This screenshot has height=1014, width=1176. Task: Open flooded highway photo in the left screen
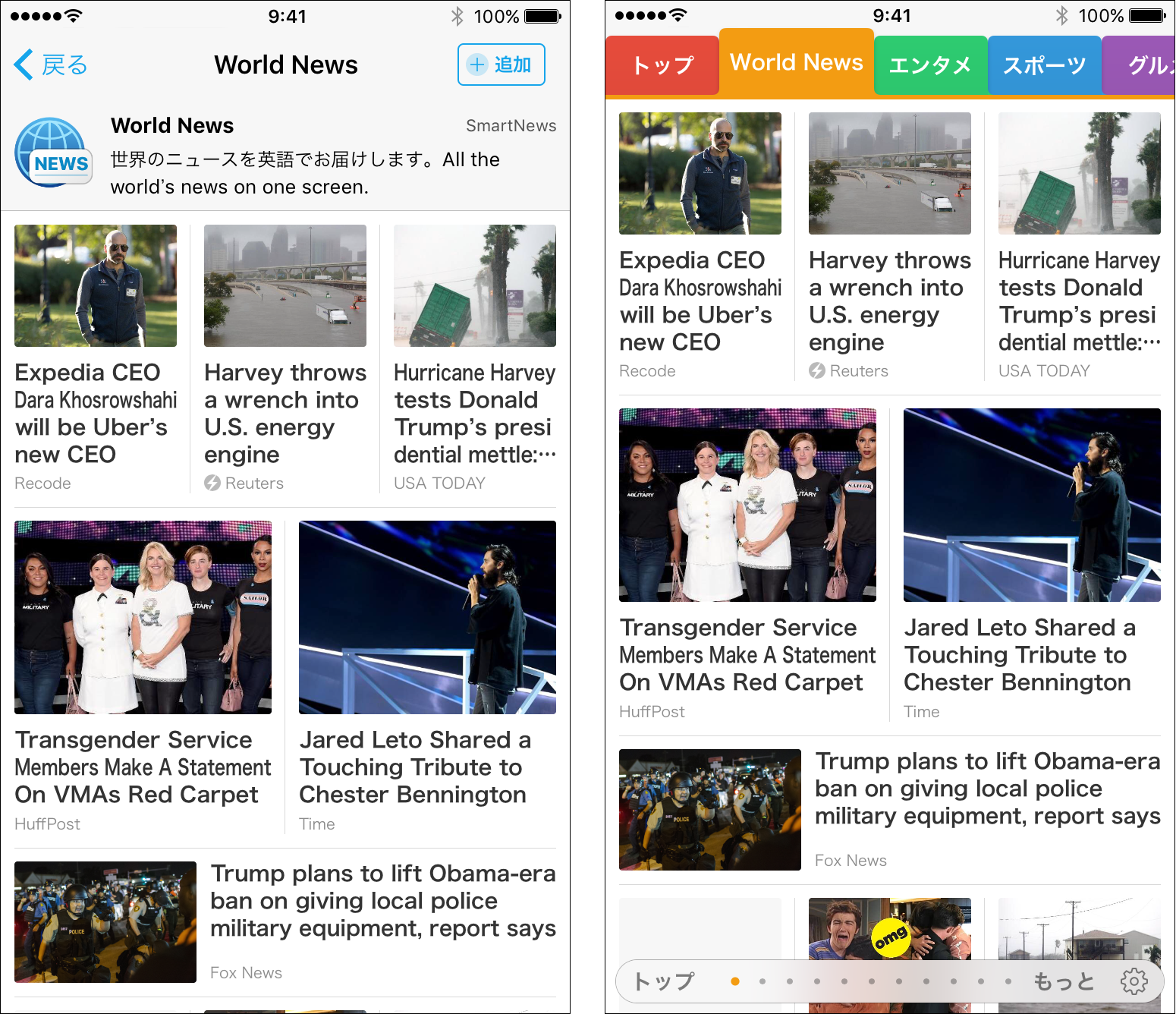pos(285,285)
